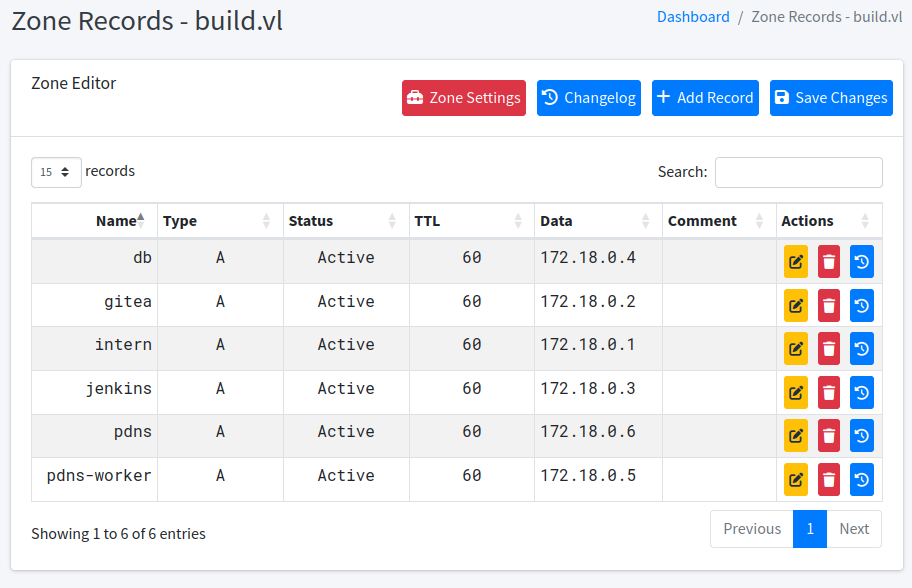Focus the Search input field
The height and width of the screenshot is (588, 912).
798,172
